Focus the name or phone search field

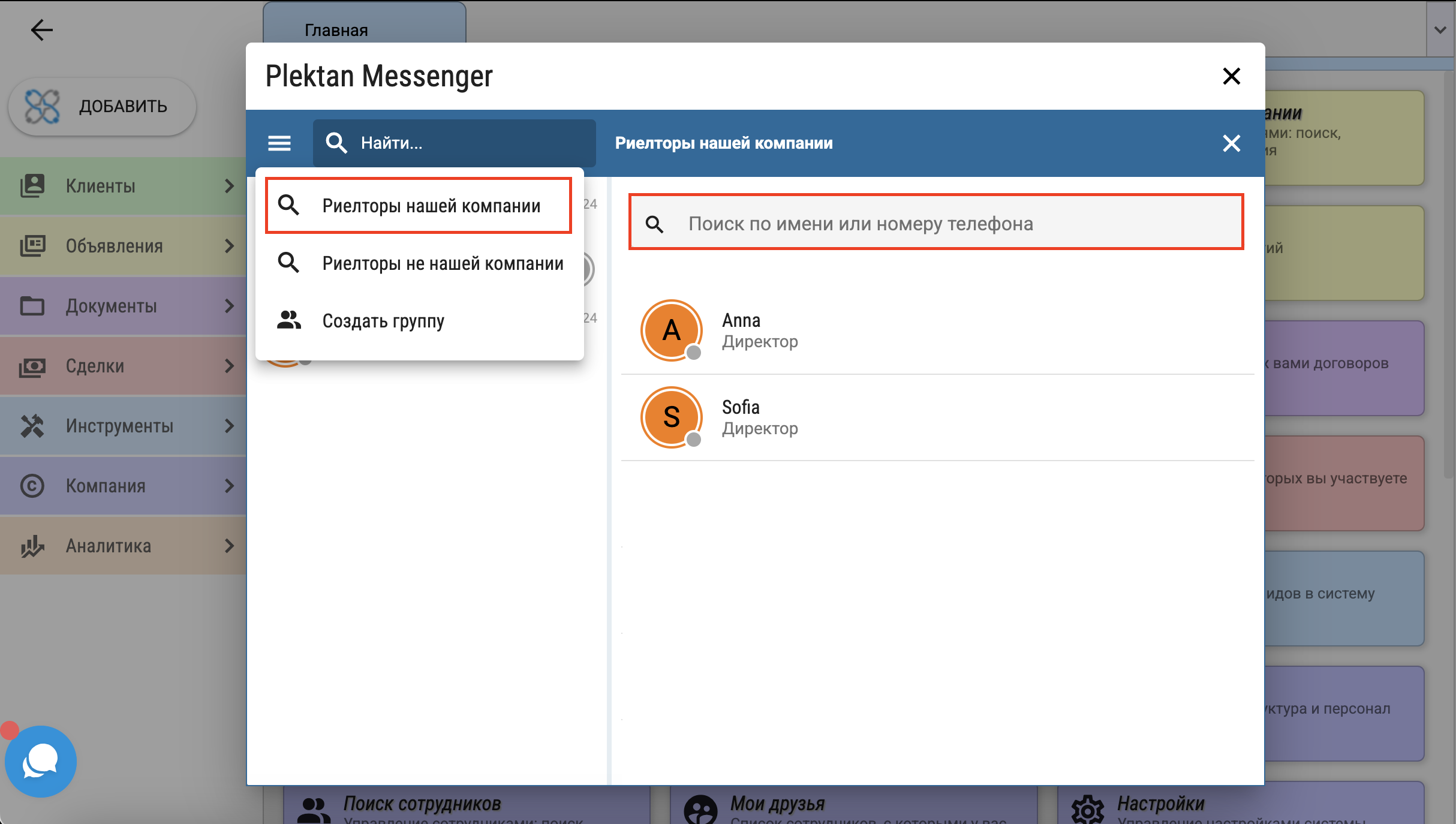point(936,222)
